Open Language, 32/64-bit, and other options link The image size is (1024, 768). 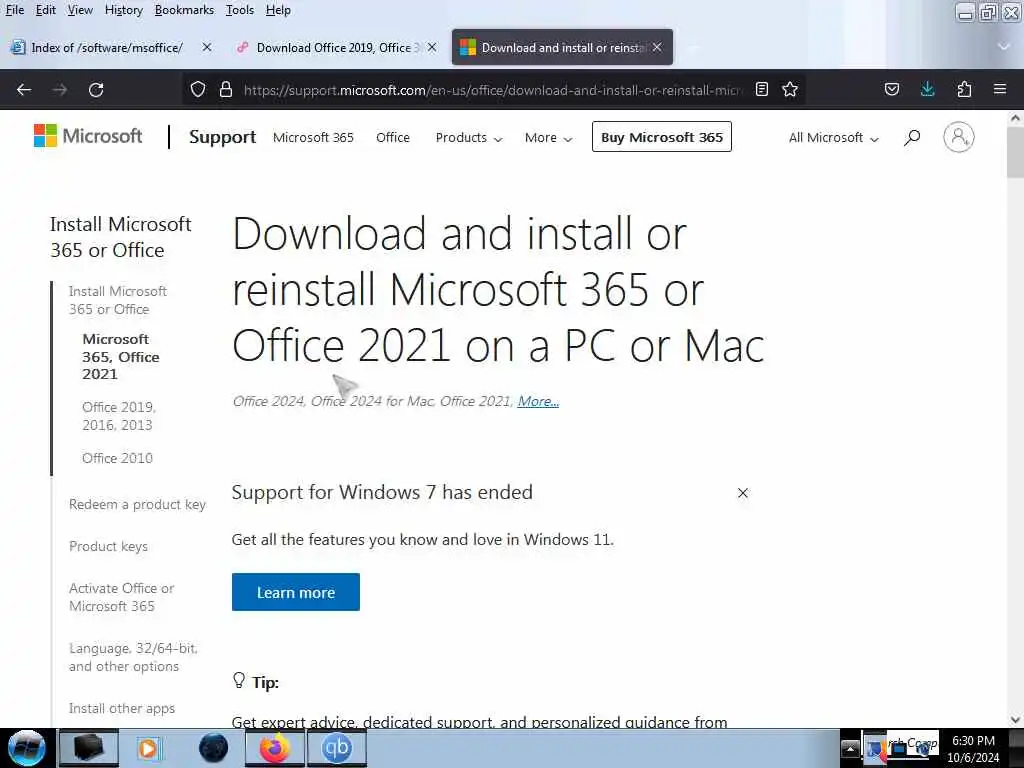133,657
